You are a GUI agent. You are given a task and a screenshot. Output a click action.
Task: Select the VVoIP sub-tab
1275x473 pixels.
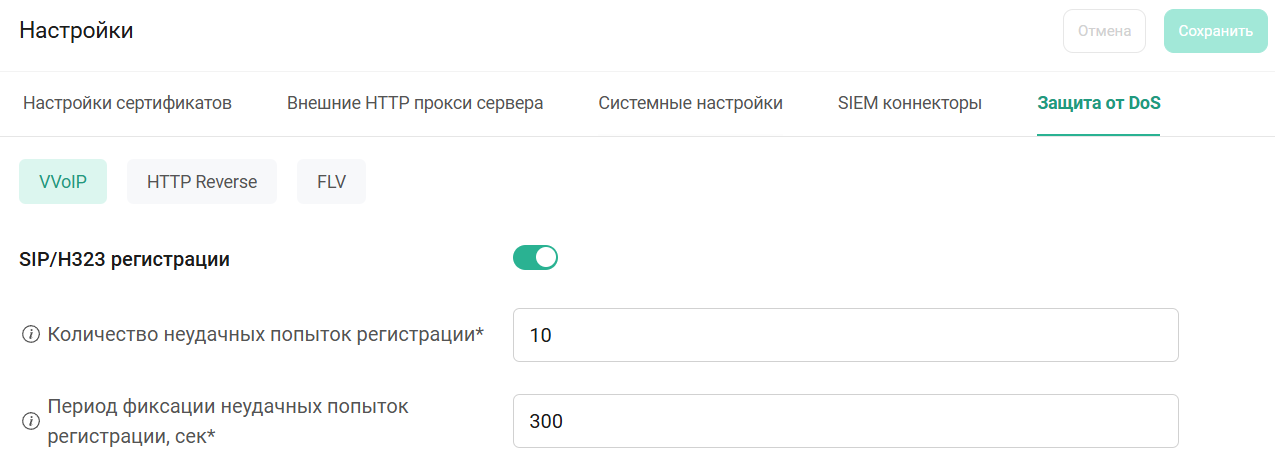click(x=63, y=182)
